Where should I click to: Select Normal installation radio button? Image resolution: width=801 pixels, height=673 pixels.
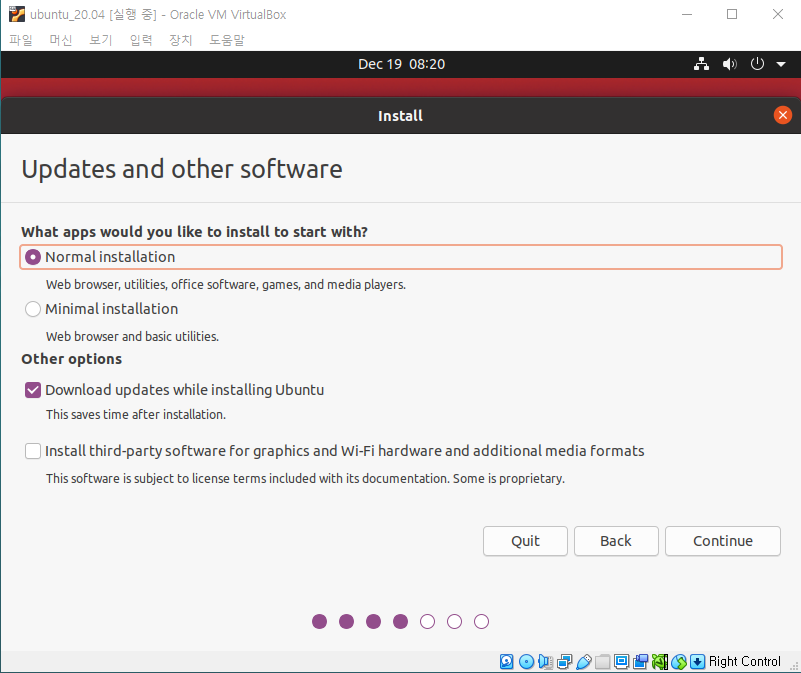[33, 257]
